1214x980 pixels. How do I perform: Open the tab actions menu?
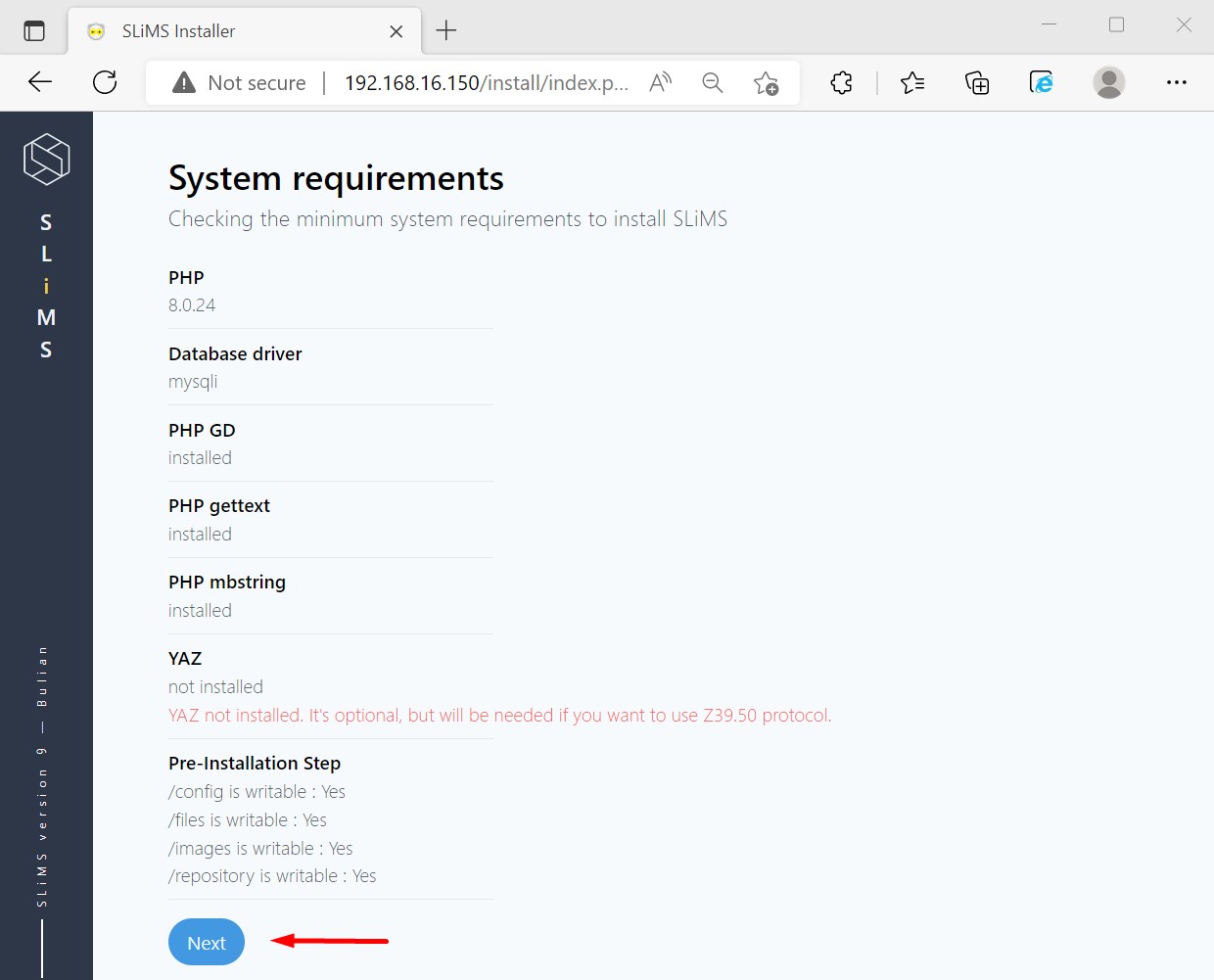pyautogui.click(x=34, y=31)
